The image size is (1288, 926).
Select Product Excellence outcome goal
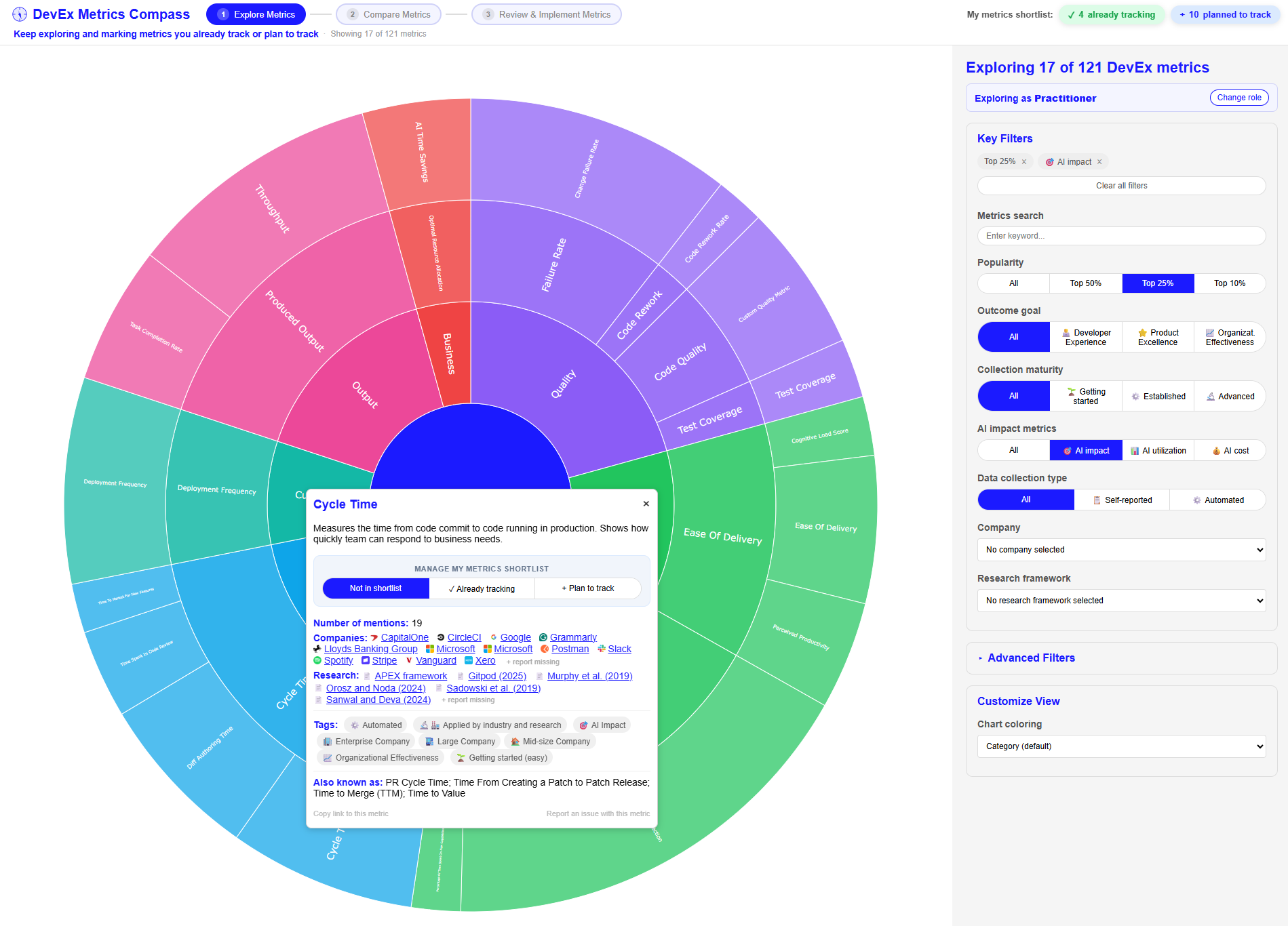click(1158, 337)
